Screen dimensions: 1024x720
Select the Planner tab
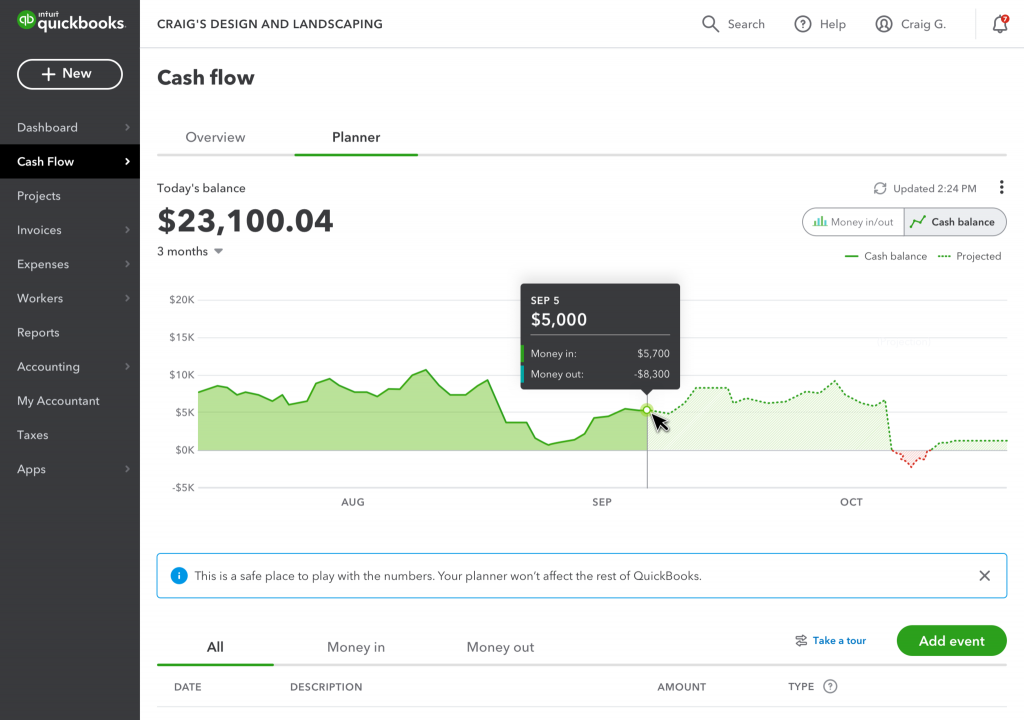356,137
